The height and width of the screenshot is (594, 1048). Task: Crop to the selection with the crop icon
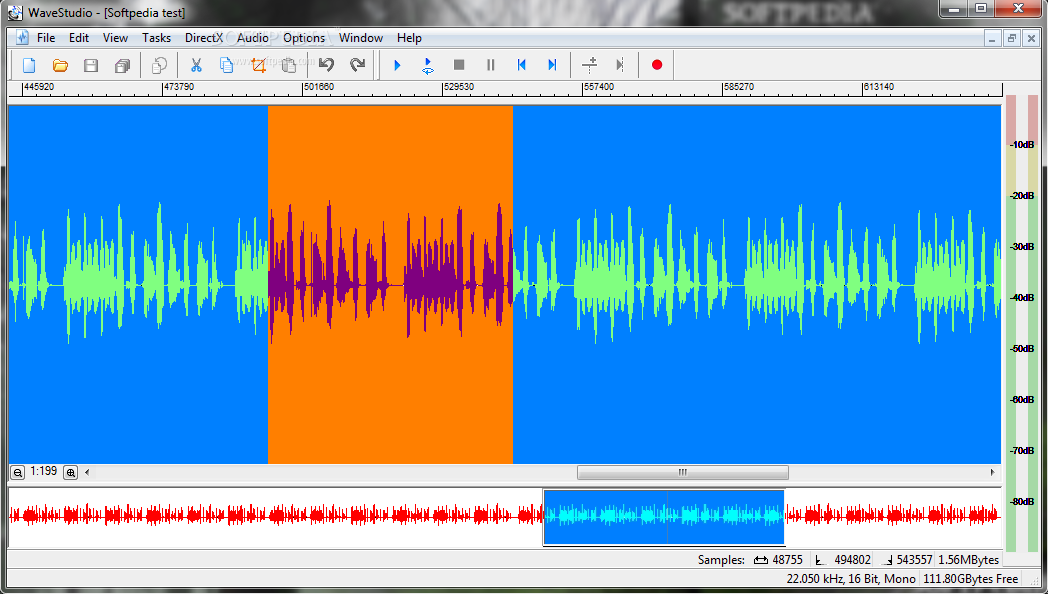[x=258, y=65]
